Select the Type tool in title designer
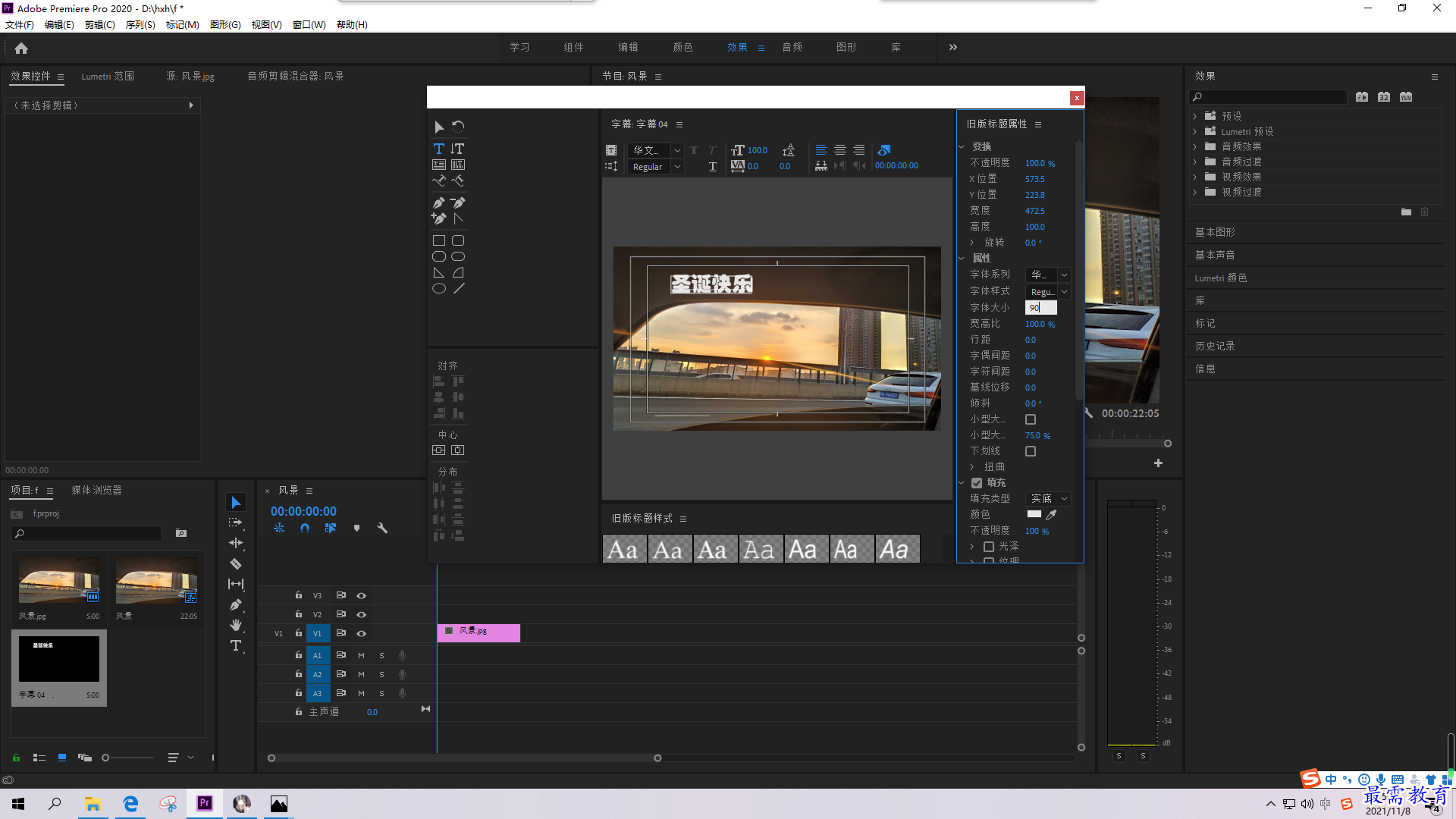The image size is (1456, 819). (438, 149)
